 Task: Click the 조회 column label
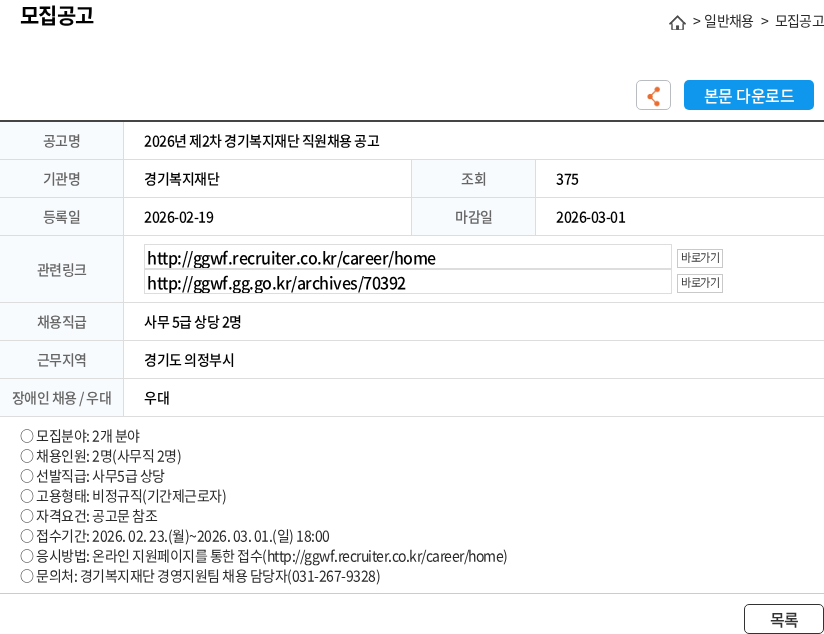[473, 179]
